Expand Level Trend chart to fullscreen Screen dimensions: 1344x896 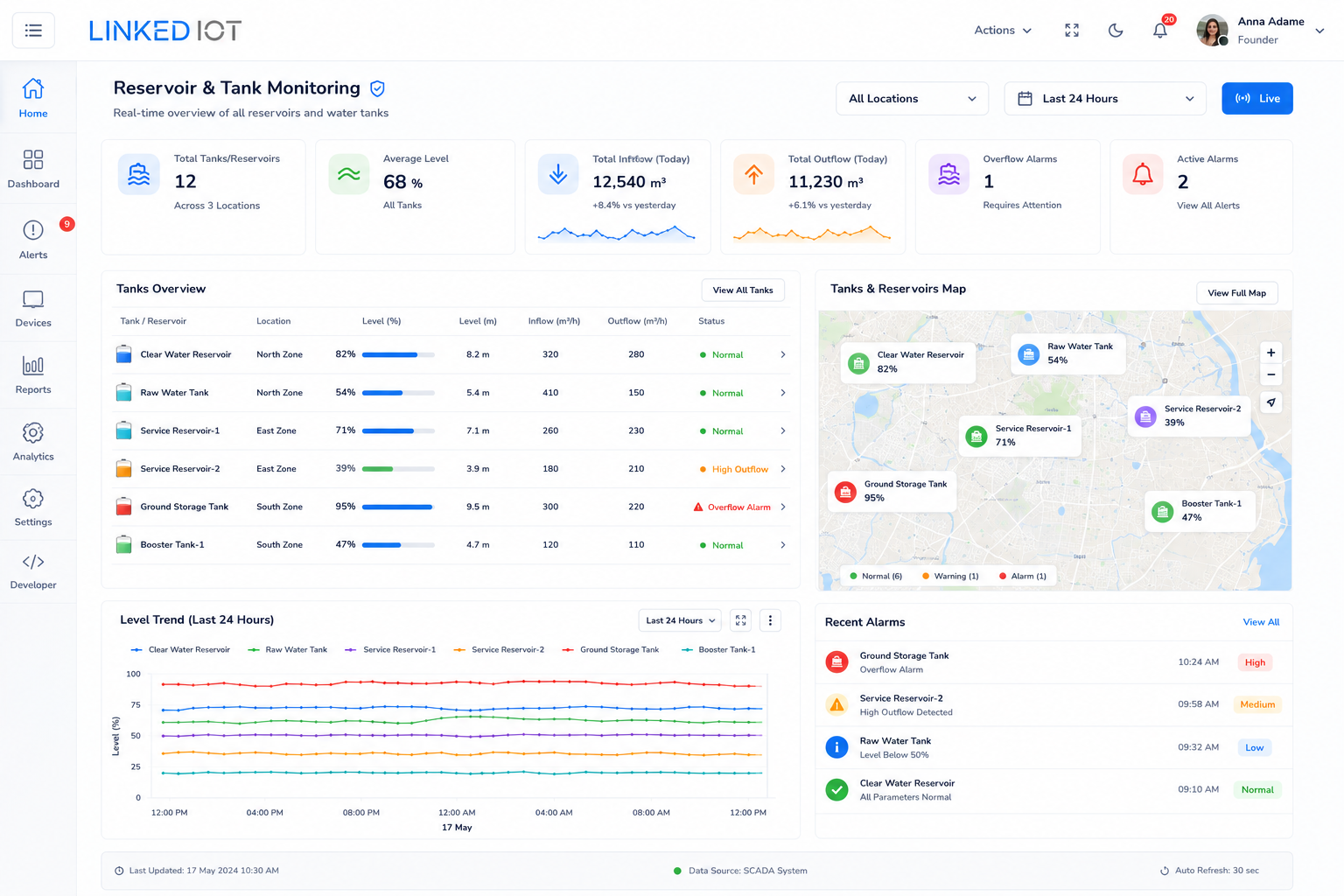pos(741,620)
